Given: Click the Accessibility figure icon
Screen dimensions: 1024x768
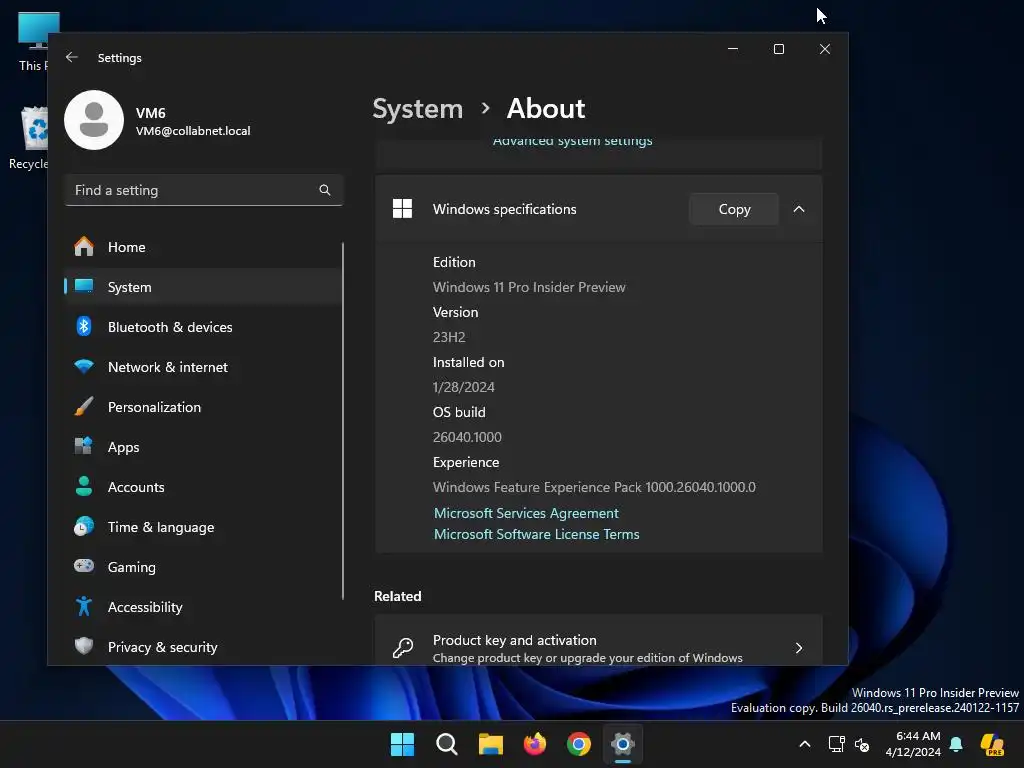Looking at the screenshot, I should pos(84,607).
